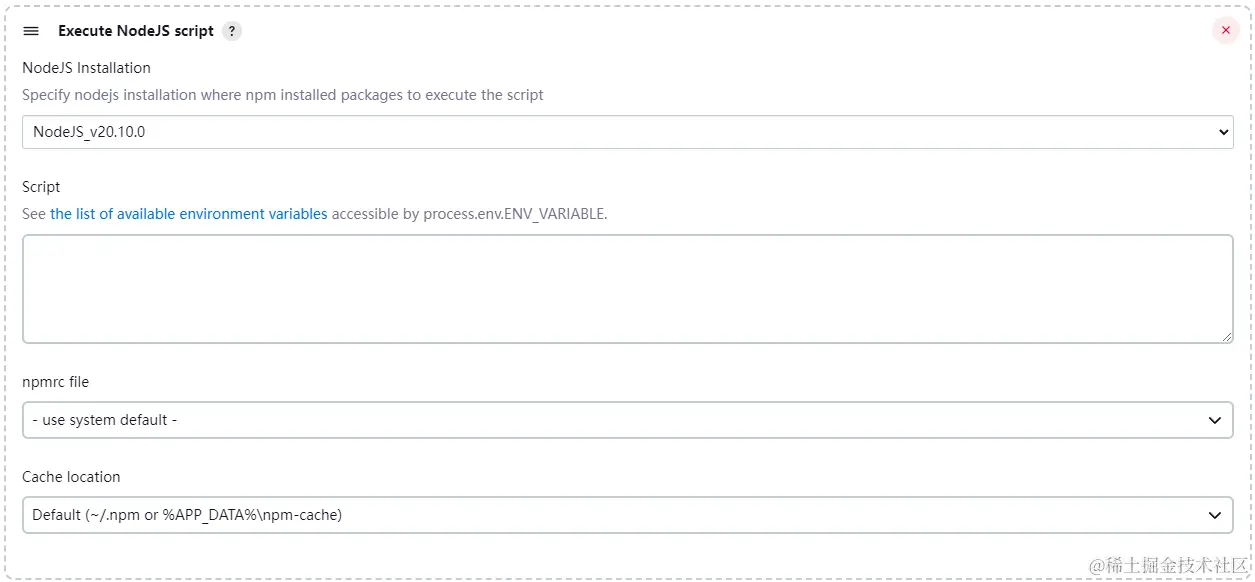Open the list of available environment variables link
This screenshot has height=582, width=1255.
pyautogui.click(x=188, y=214)
